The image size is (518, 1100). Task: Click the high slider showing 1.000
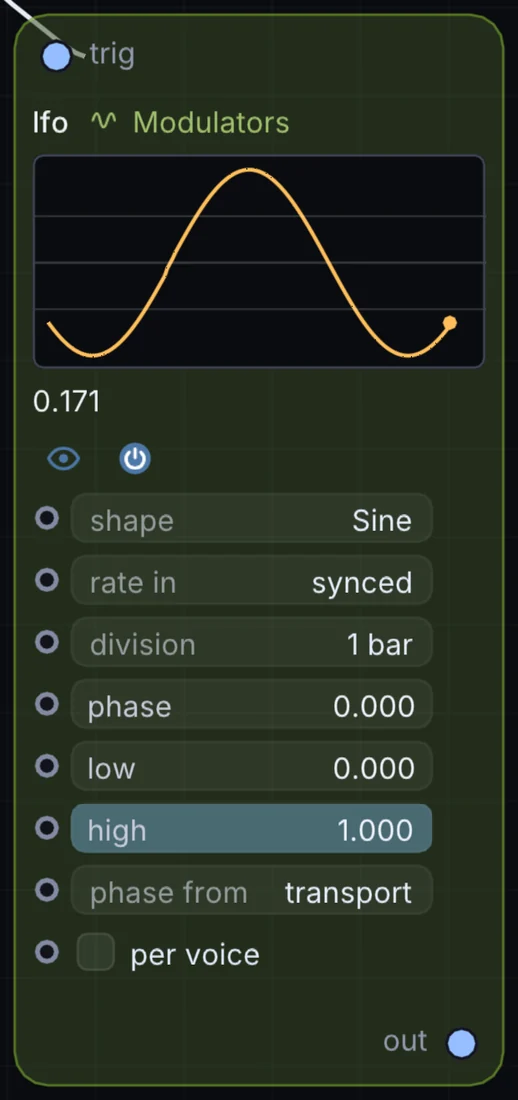click(251, 829)
